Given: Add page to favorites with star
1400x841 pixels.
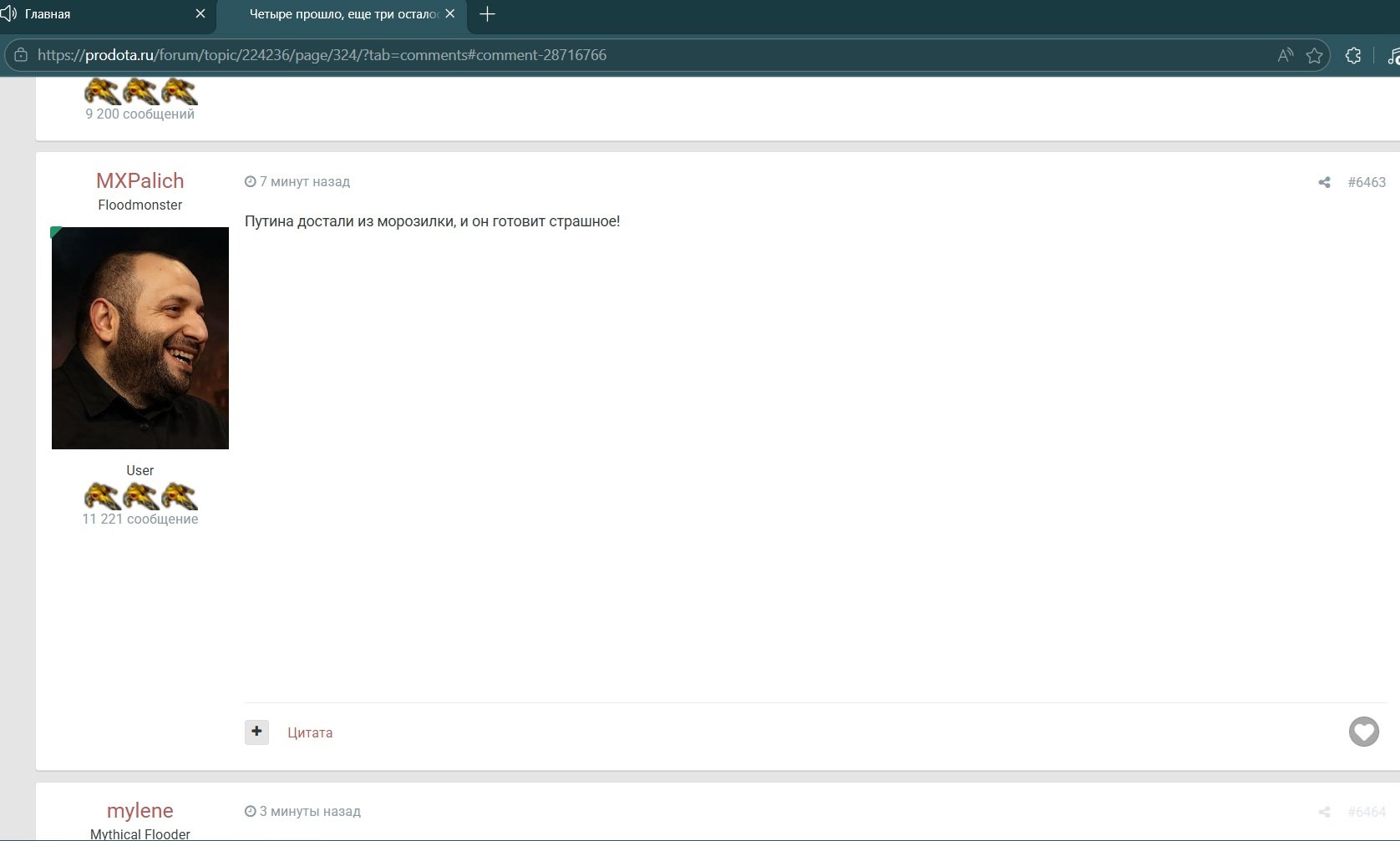Looking at the screenshot, I should click(1314, 55).
